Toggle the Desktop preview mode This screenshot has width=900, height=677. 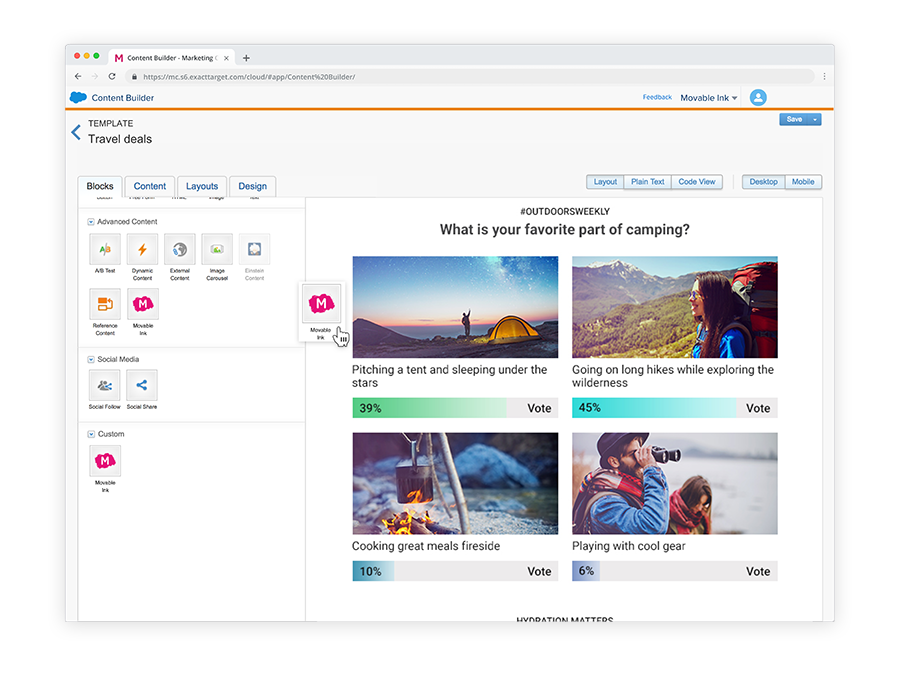(763, 182)
